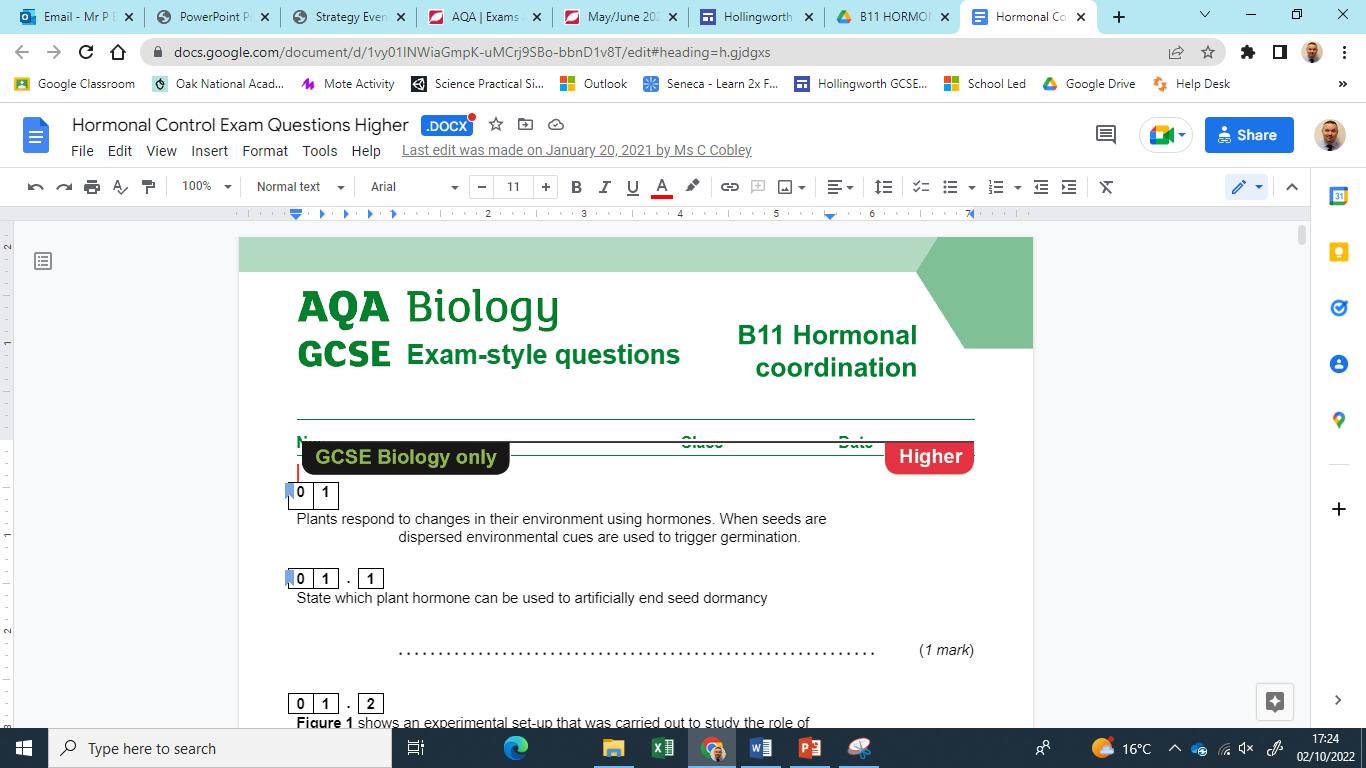The image size is (1366, 768).
Task: Toggle bold formatting
Action: (576, 187)
